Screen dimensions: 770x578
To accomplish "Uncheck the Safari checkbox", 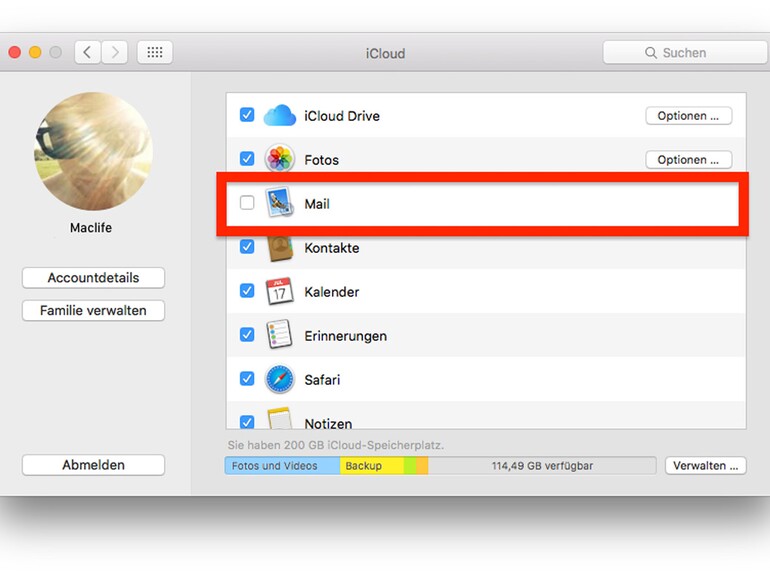I will coord(247,379).
